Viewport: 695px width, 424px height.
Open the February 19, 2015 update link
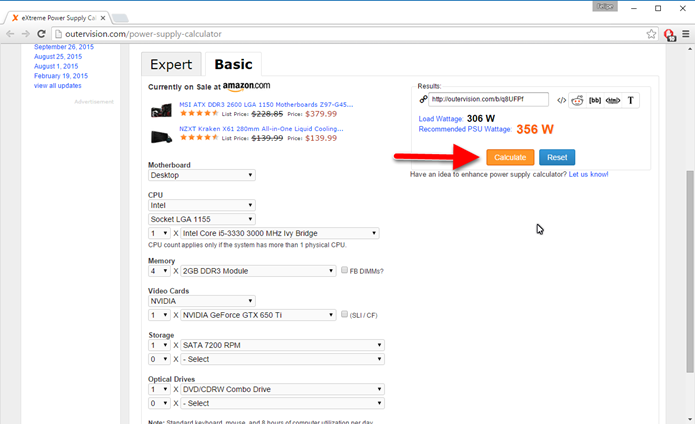[61, 76]
